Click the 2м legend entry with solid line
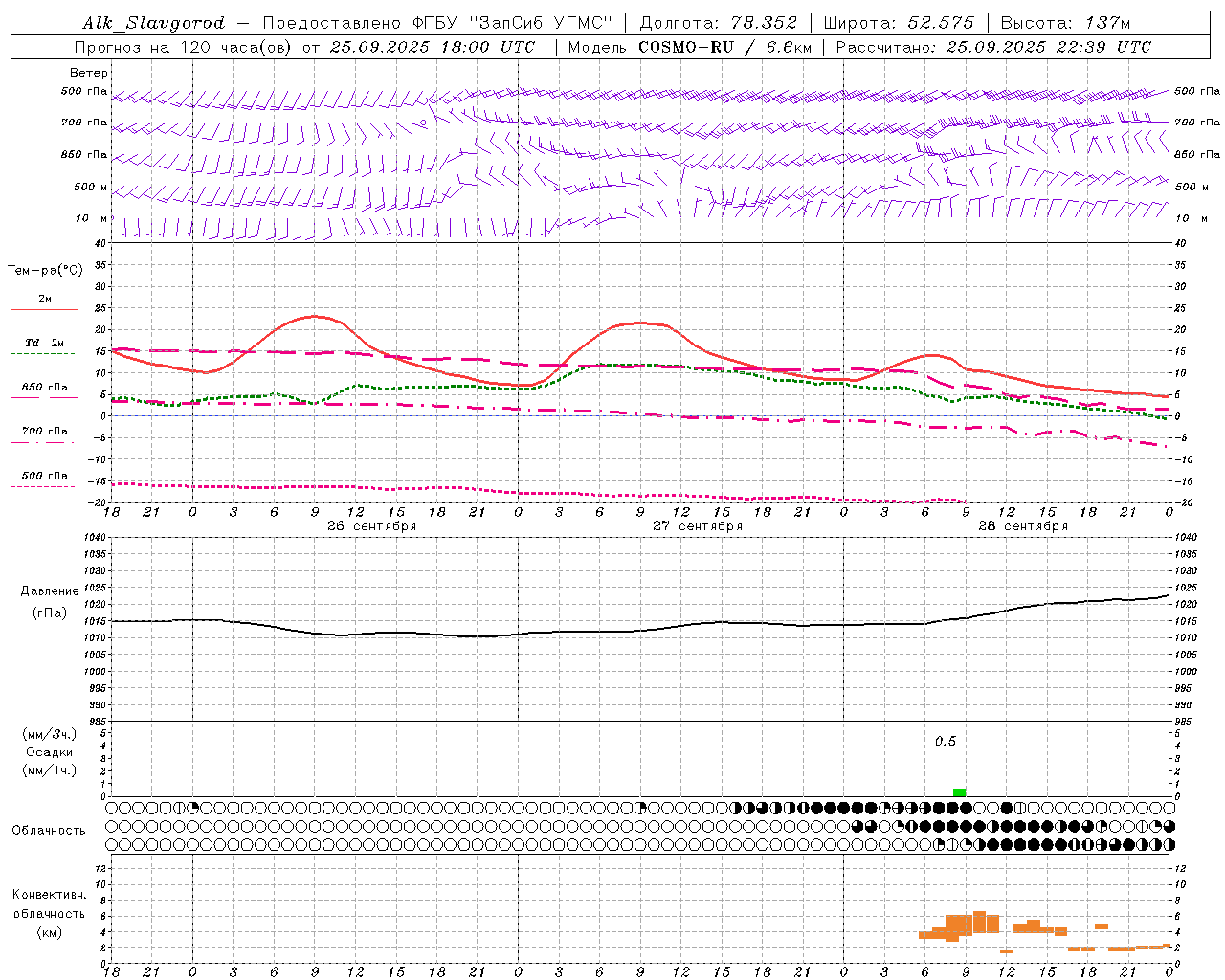This screenshot has width=1225, height=980. [45, 303]
